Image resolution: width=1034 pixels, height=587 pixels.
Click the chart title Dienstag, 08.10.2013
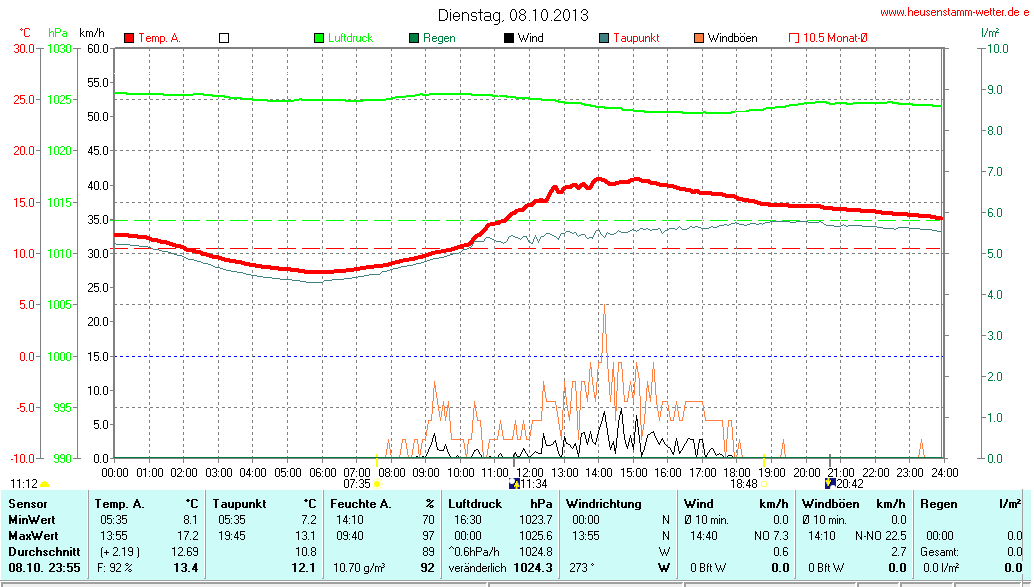(513, 15)
